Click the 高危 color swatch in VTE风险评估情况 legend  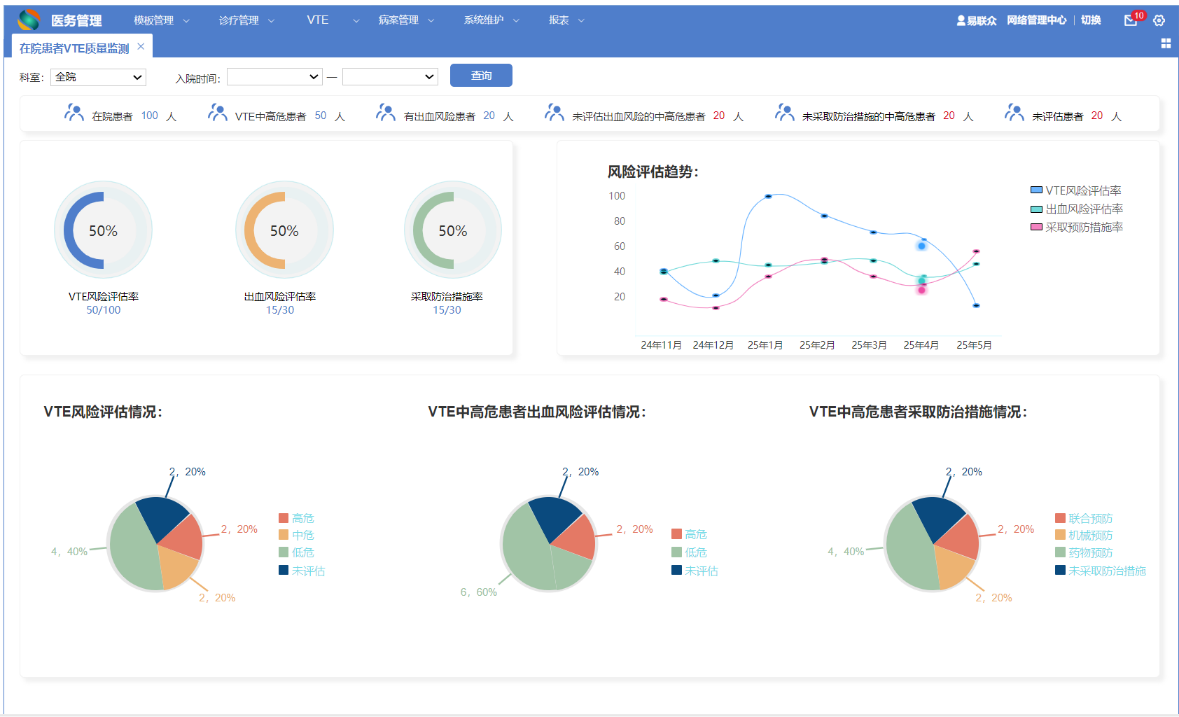[x=283, y=518]
